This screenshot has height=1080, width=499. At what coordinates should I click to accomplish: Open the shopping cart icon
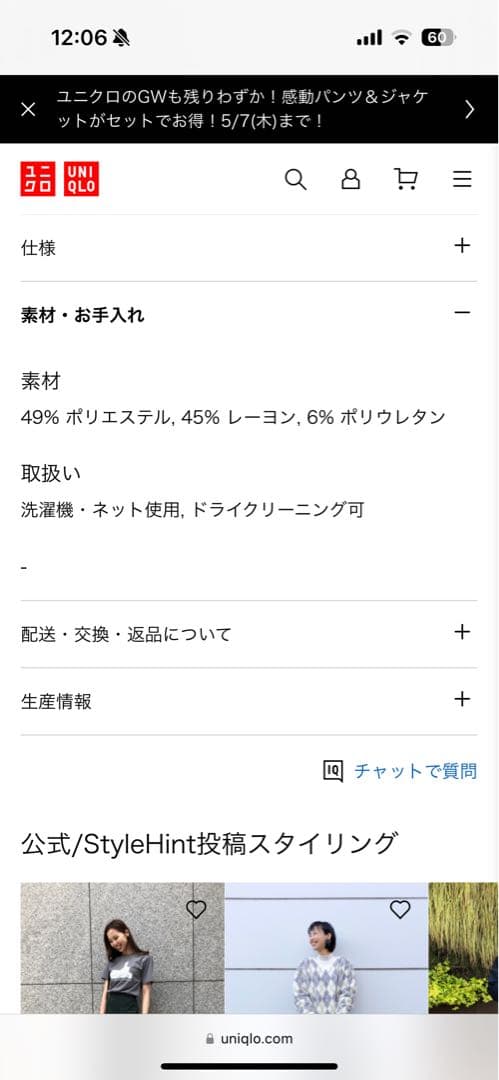point(406,180)
